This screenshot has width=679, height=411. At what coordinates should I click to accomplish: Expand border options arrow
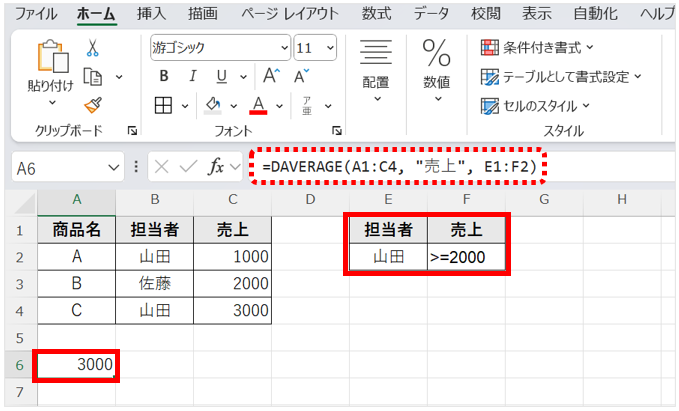[x=185, y=106]
